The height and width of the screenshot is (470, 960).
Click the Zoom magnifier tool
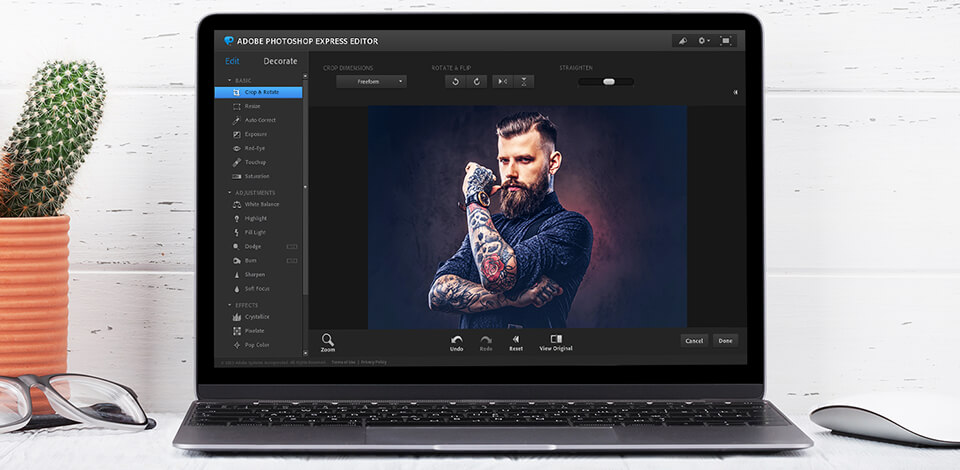328,343
